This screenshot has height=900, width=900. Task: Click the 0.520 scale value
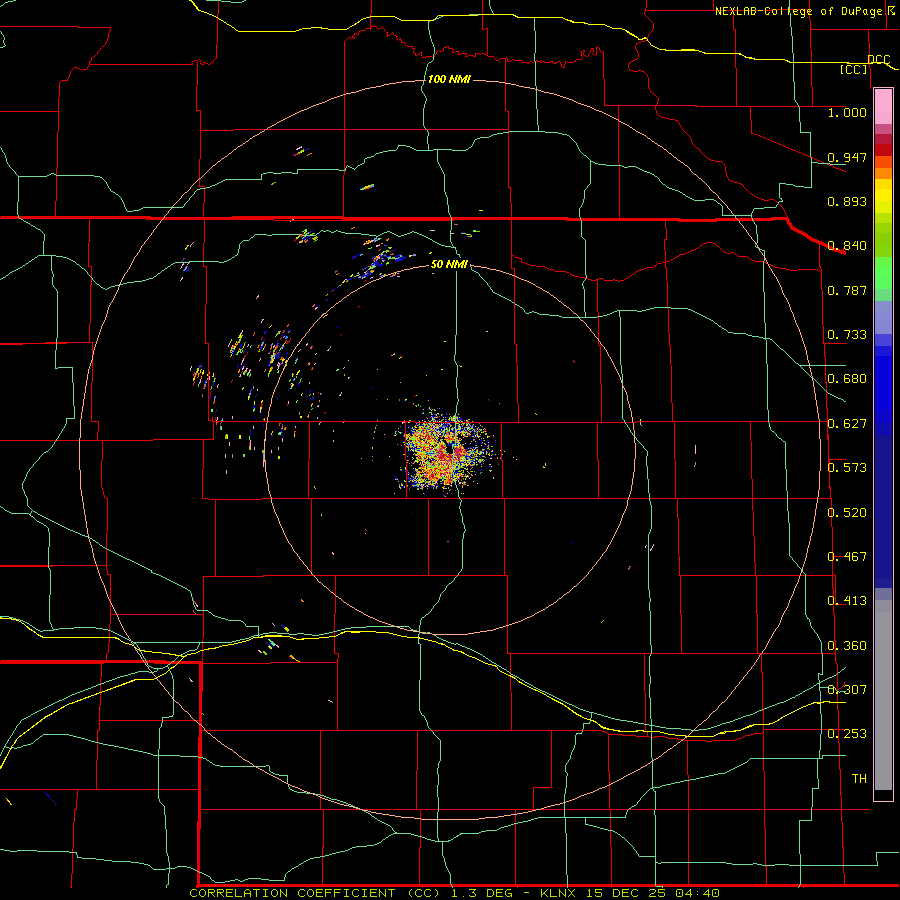[847, 513]
